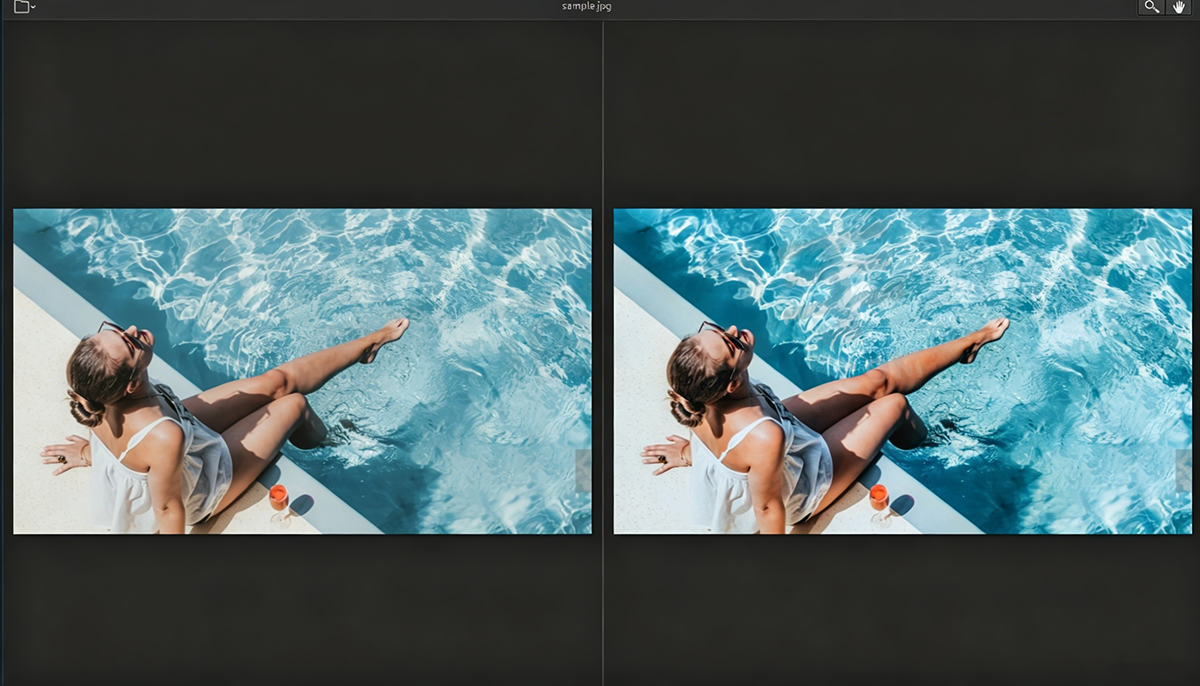
Task: Select the Zoom magnifier tool
Action: pos(1152,7)
